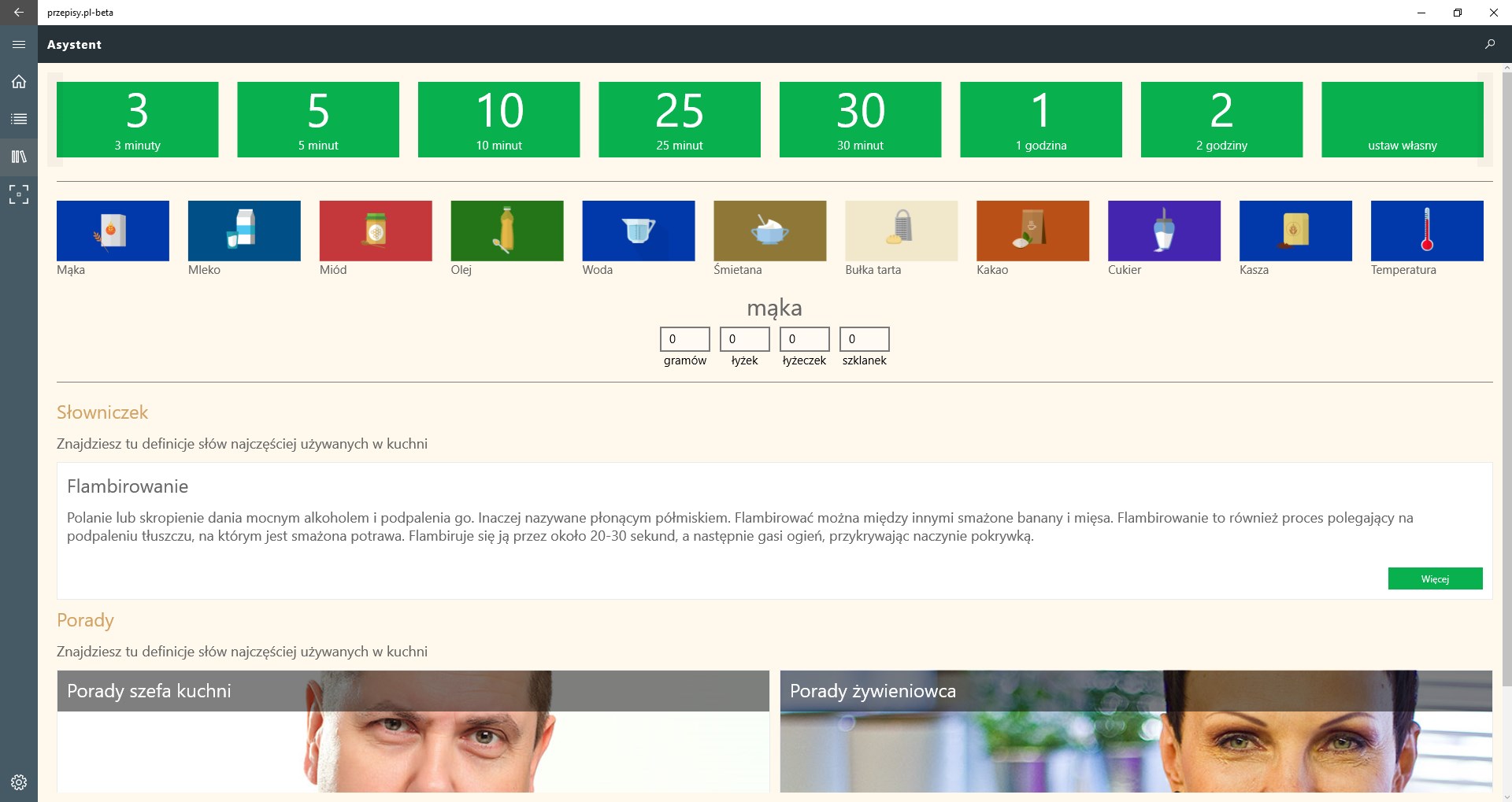Start the 3 minuty timer
Viewport: 1512px width, 802px height.
pyautogui.click(x=138, y=120)
